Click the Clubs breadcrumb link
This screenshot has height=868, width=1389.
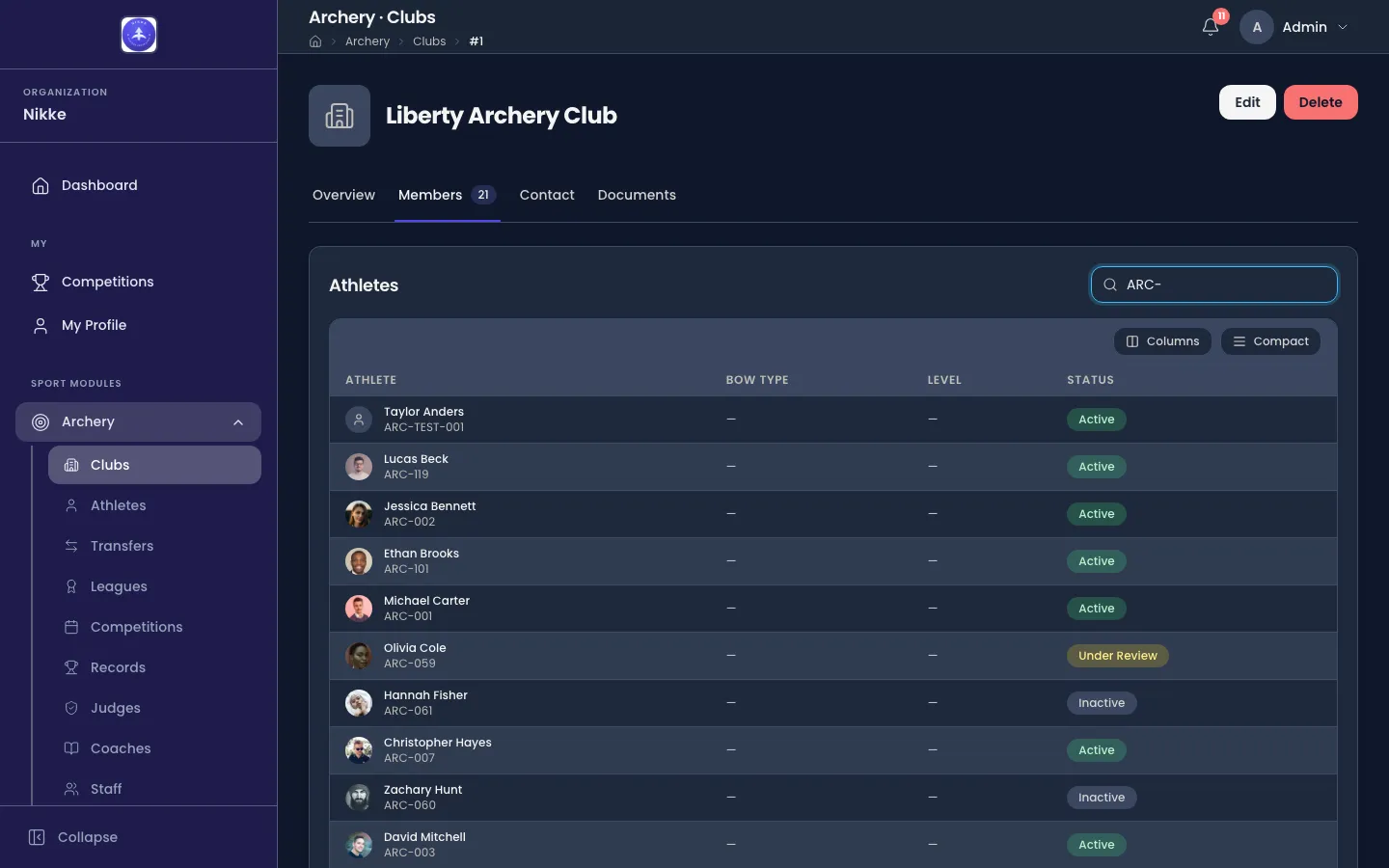(429, 41)
